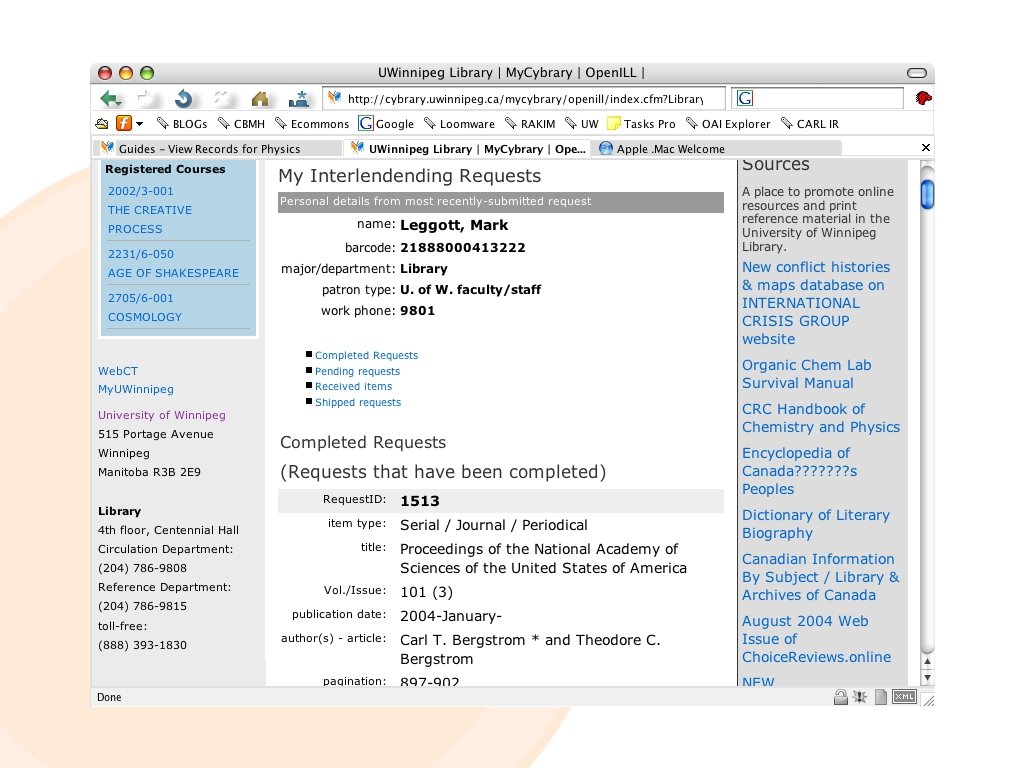Screen dimensions: 1024x768
Task: Click the RequestID value 1513
Action: 420,501
